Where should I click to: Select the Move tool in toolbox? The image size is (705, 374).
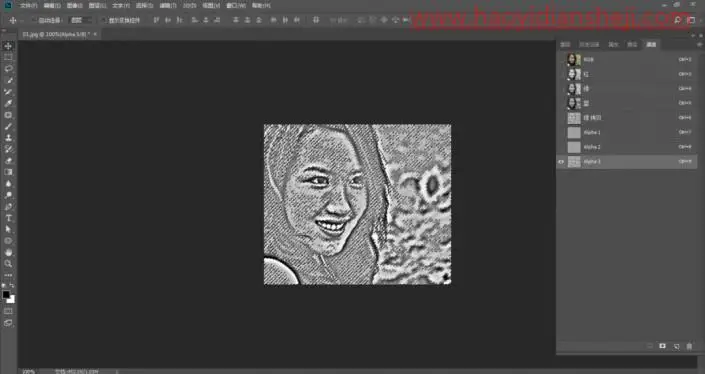(x=8, y=46)
